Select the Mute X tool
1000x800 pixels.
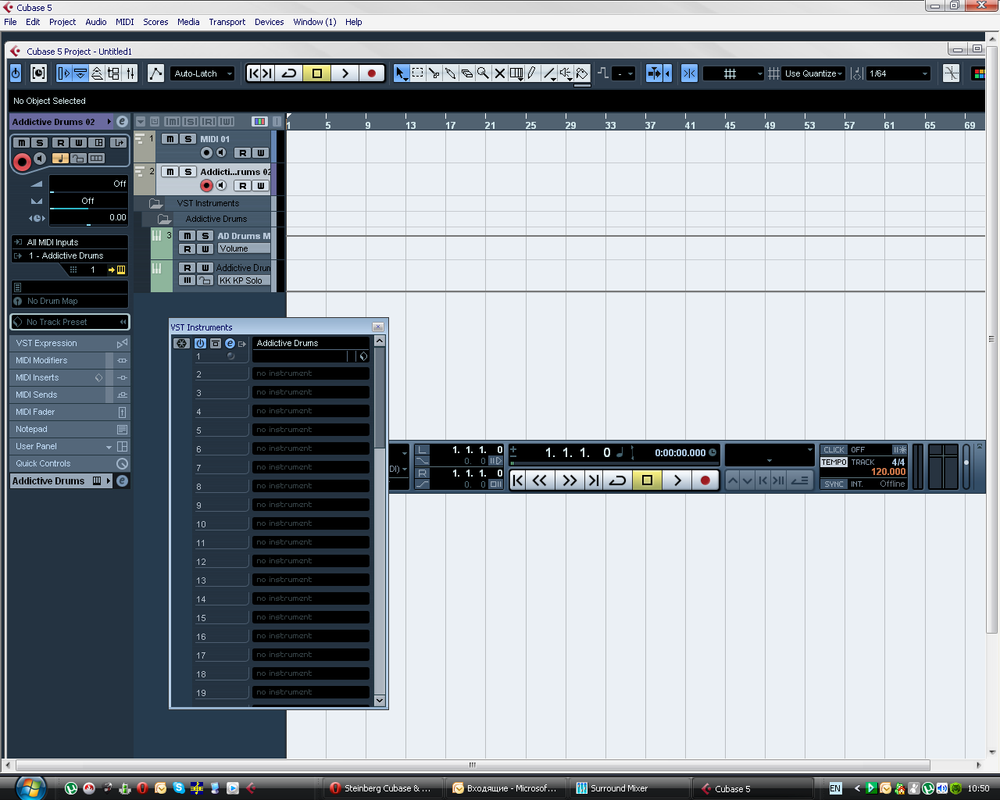(500, 73)
